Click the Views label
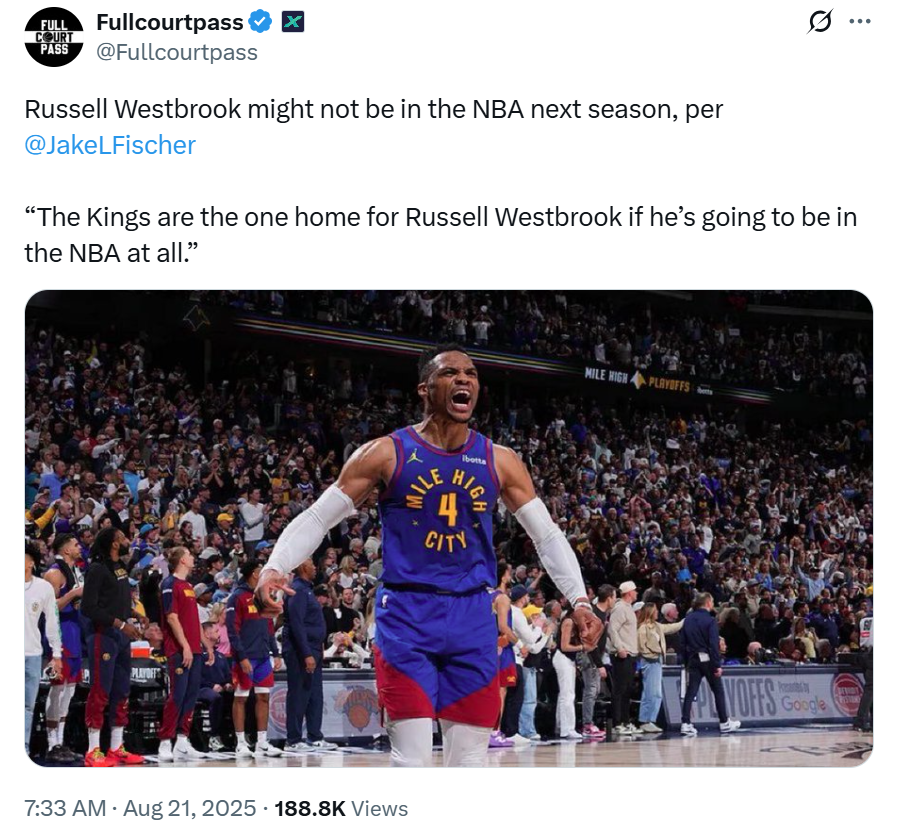Image resolution: width=898 pixels, height=828 pixels. pos(379,808)
